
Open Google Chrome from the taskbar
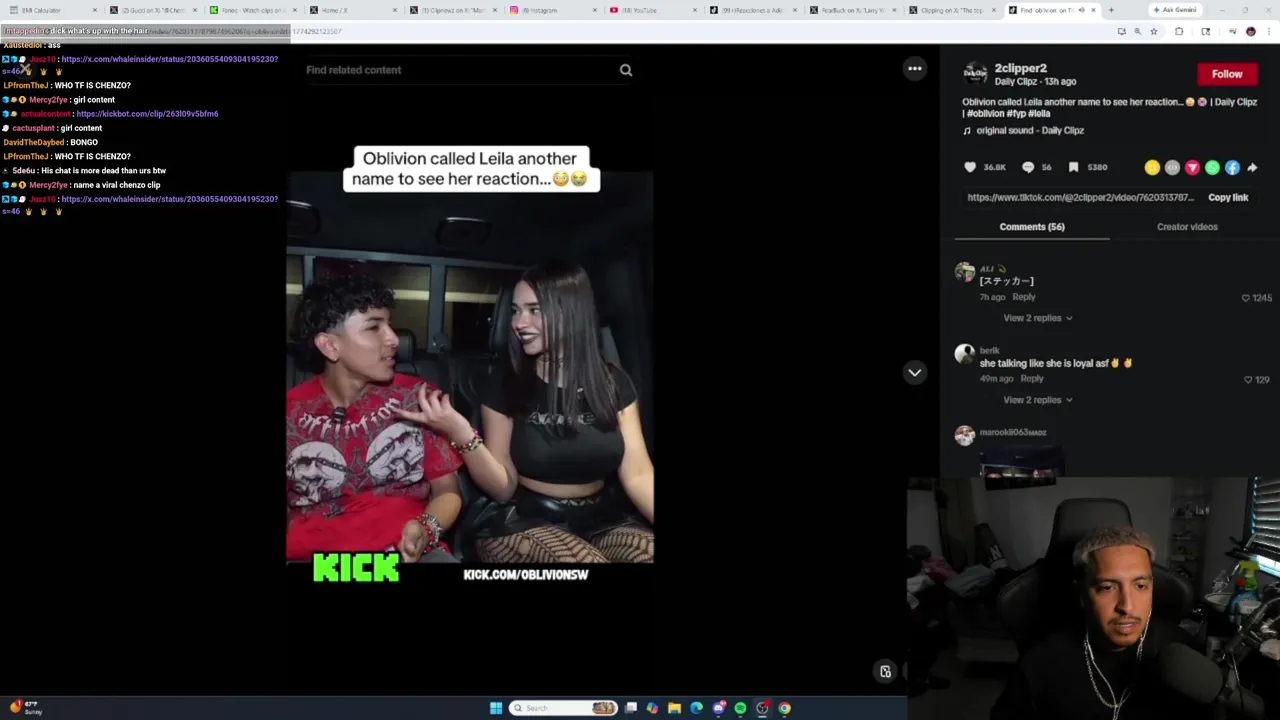784,708
